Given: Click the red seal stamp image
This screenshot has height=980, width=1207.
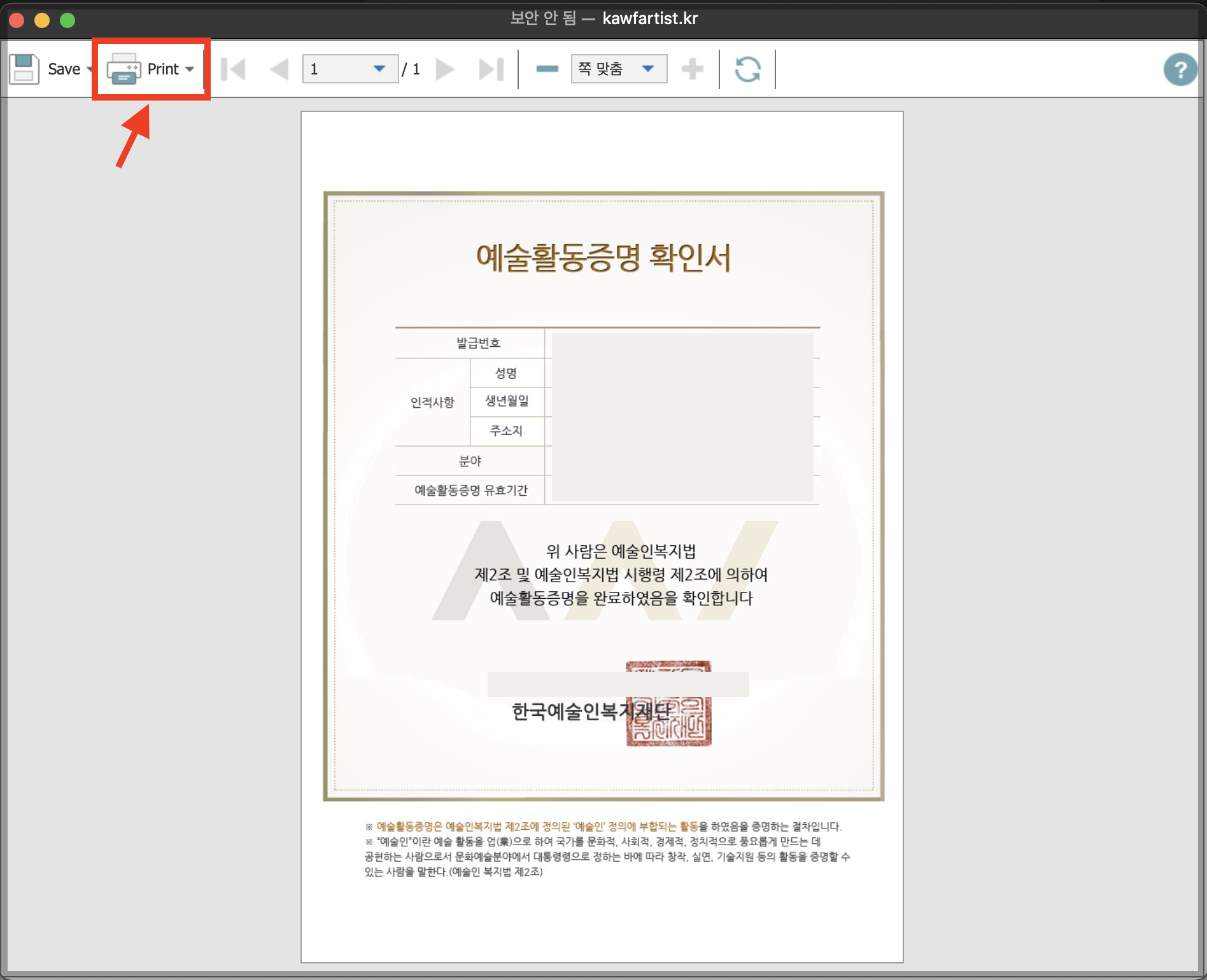Looking at the screenshot, I should (x=668, y=703).
